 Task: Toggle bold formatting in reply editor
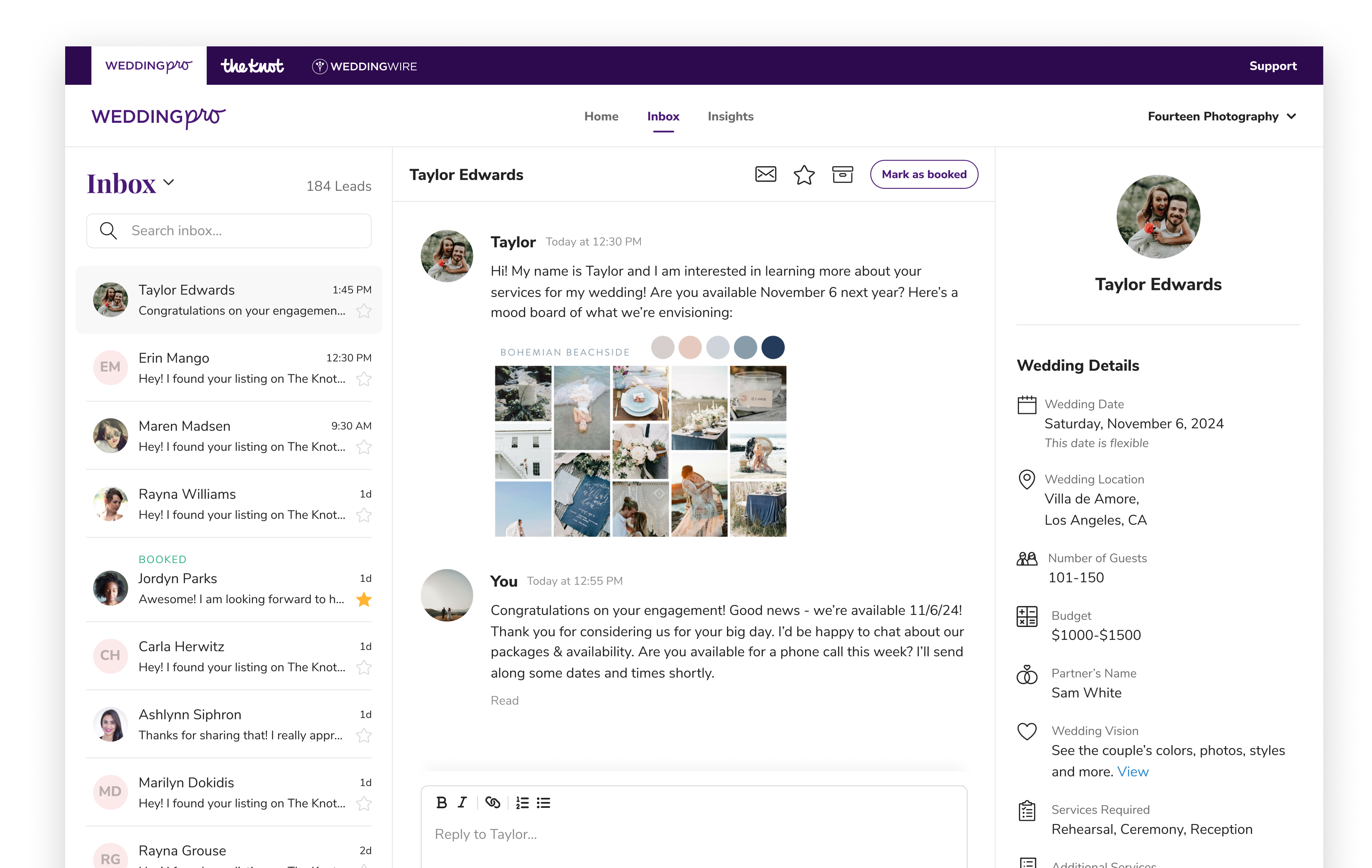point(442,802)
